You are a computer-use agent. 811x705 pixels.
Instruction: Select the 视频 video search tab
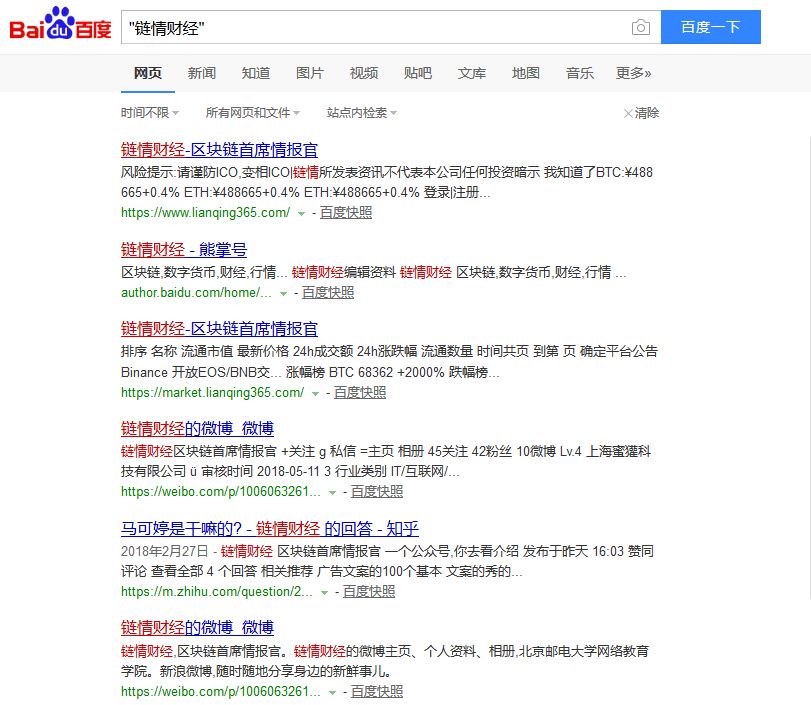[364, 72]
